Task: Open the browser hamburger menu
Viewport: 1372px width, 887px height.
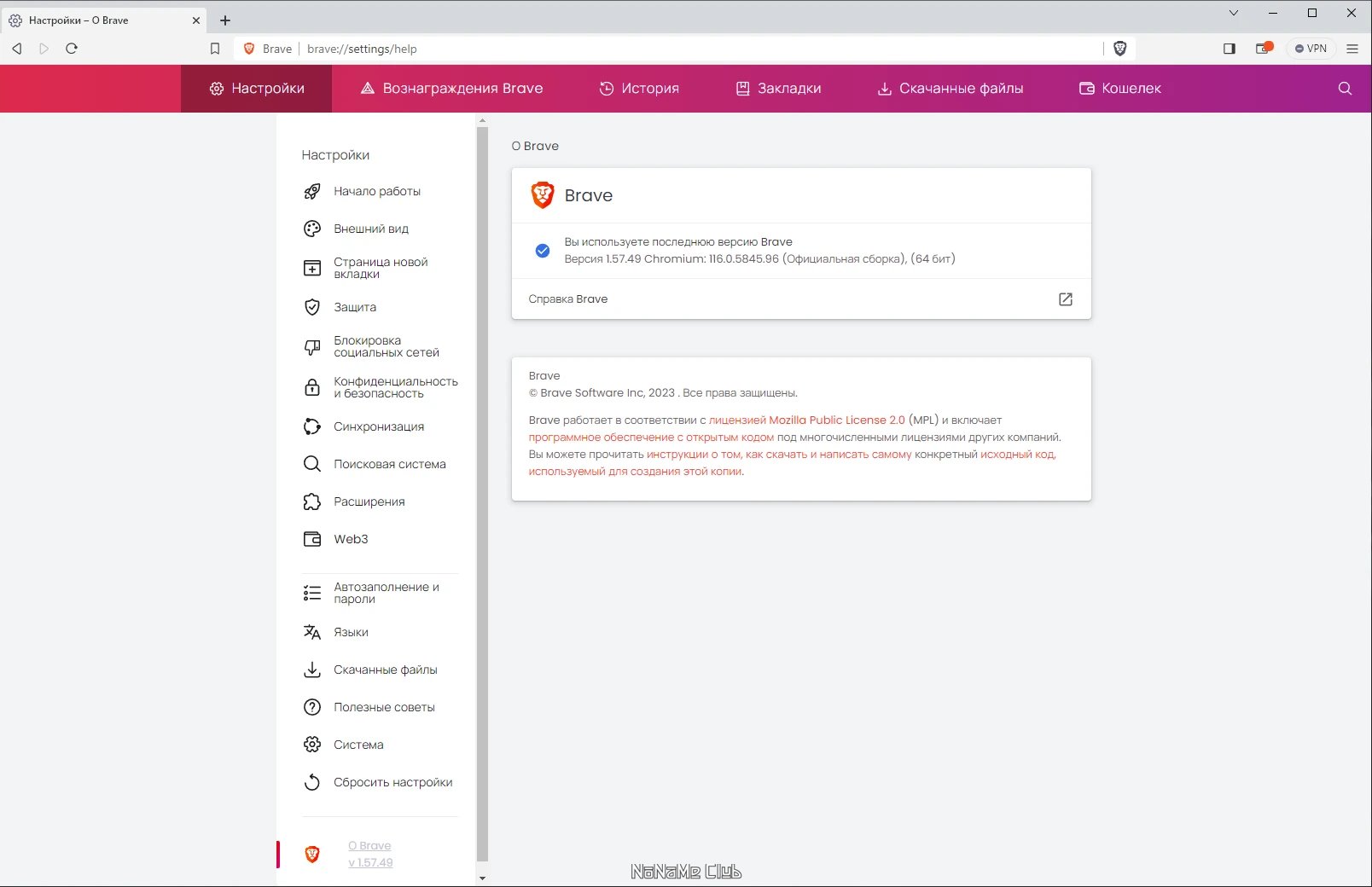Action: [x=1352, y=49]
